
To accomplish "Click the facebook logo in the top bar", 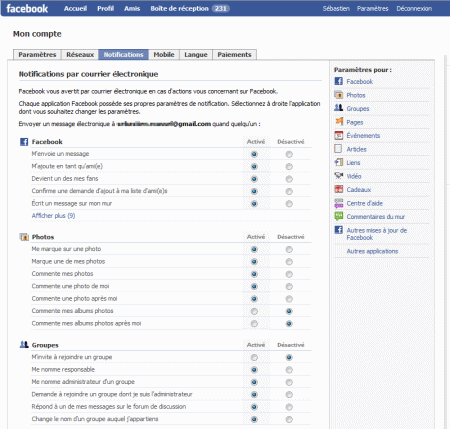I will click(27, 8).
